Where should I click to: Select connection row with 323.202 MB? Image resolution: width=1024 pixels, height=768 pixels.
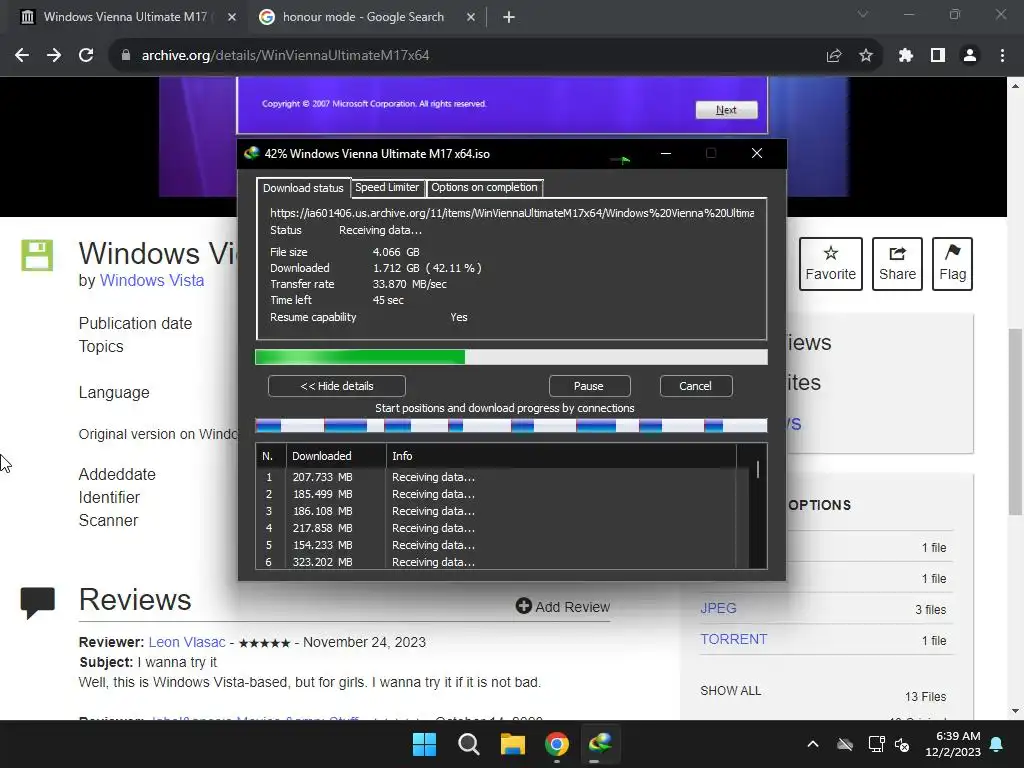(496, 562)
